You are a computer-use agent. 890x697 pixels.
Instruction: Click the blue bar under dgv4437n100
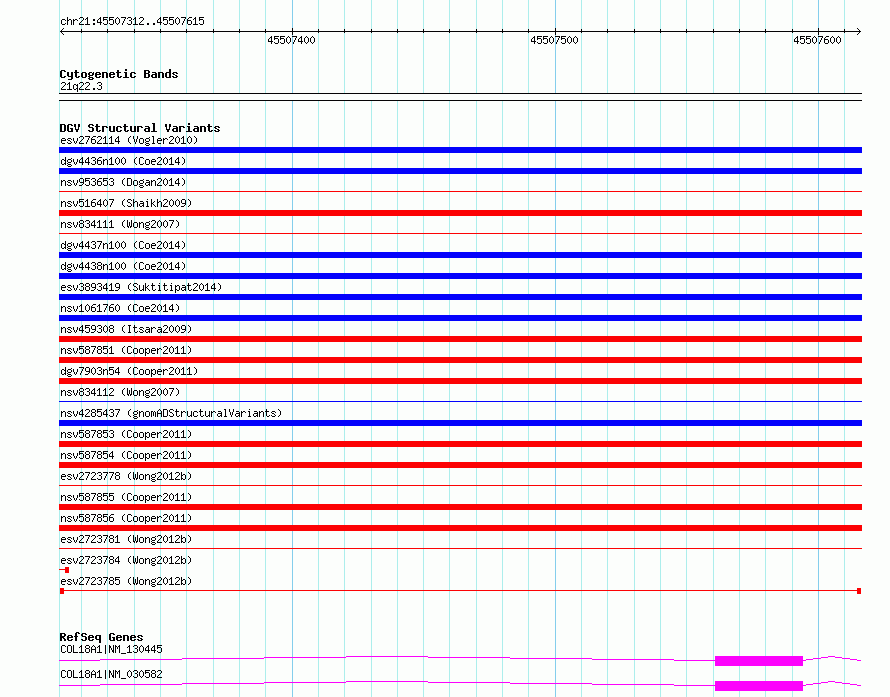[460, 255]
